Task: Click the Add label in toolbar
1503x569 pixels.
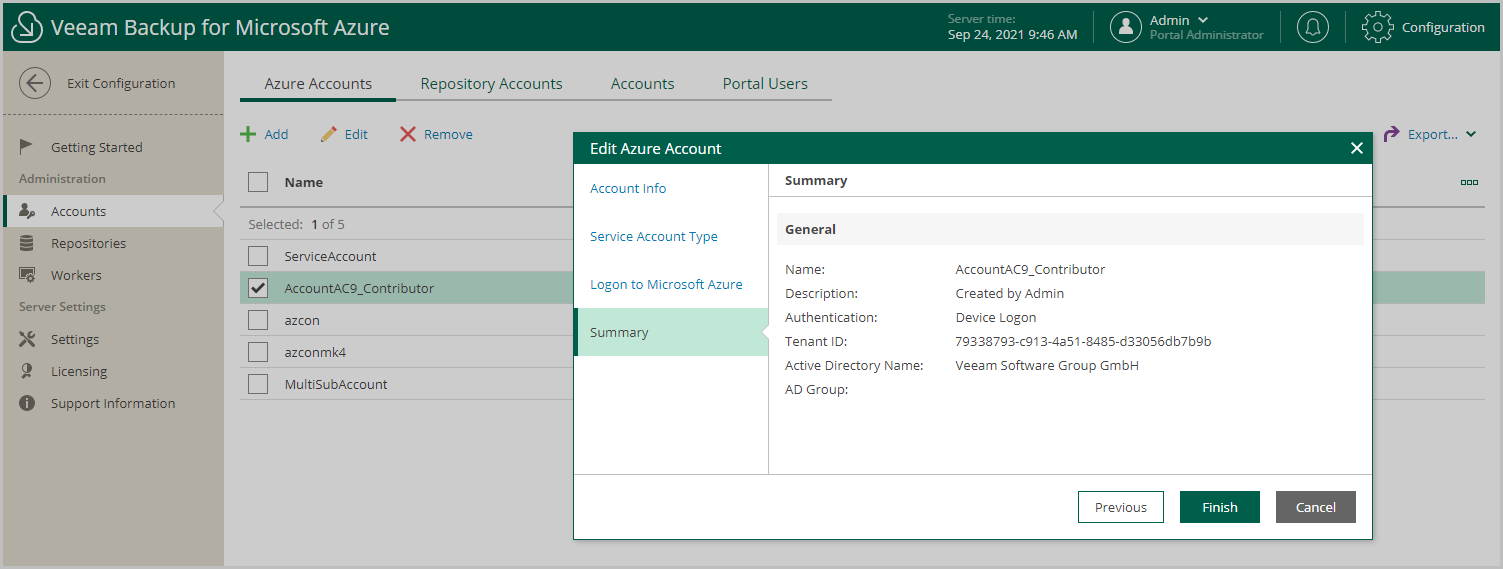Action: point(276,134)
